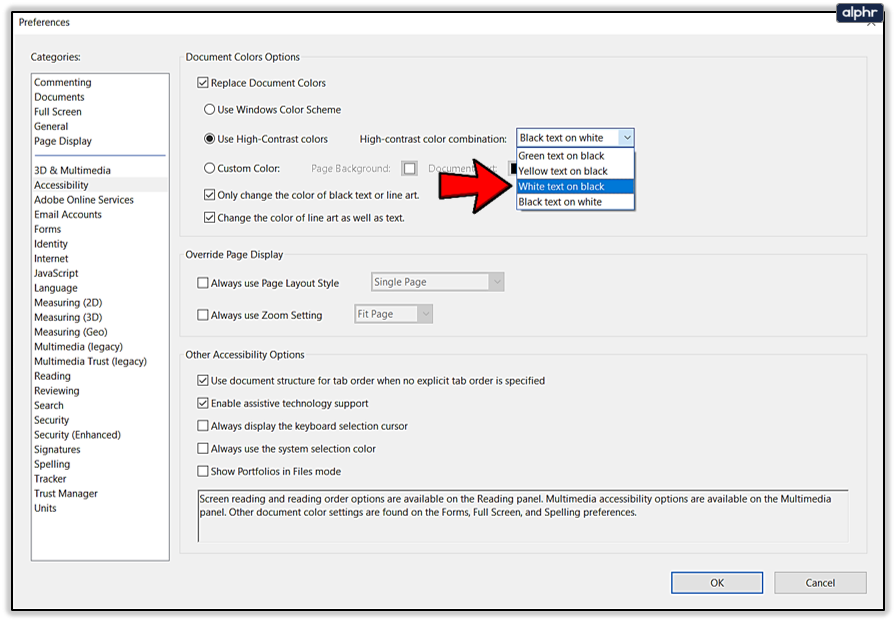Choose Yellow text on black option
The image size is (896, 622).
point(562,171)
